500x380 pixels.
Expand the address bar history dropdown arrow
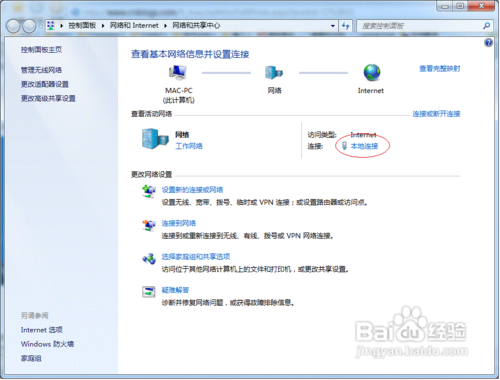click(x=333, y=26)
